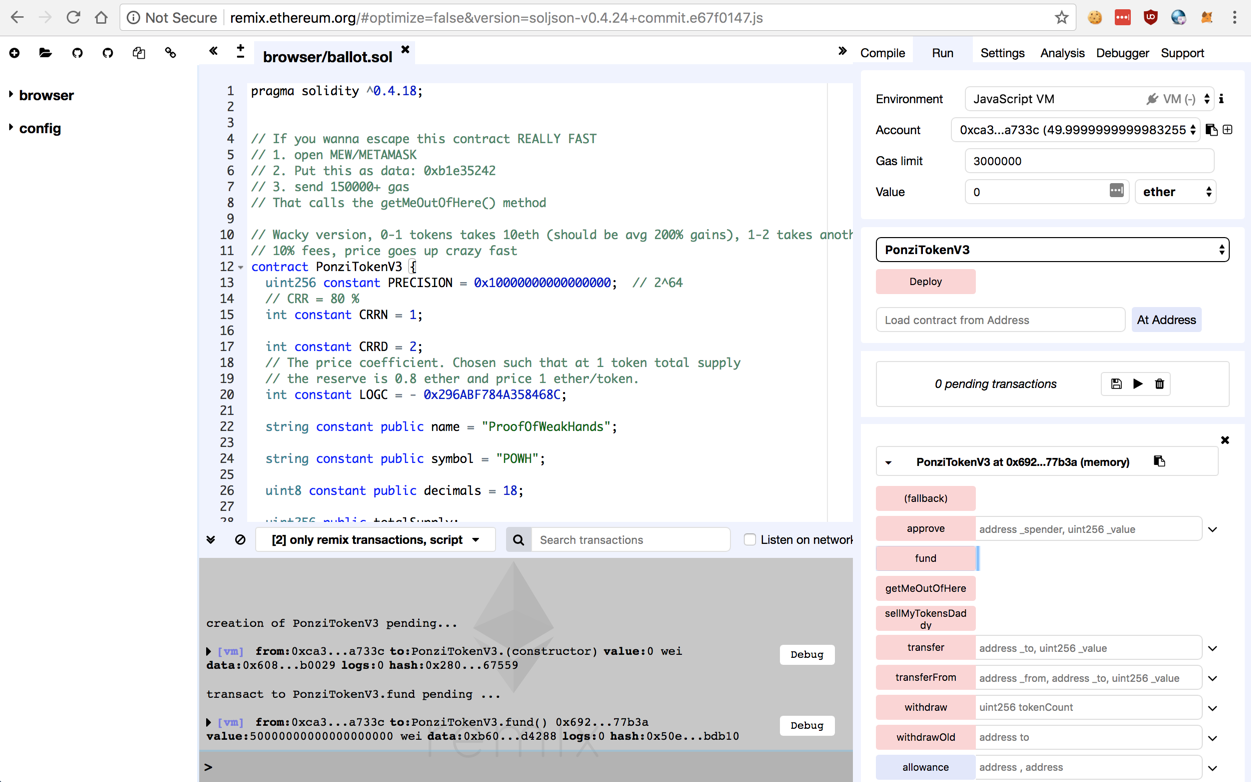Open the PonziTokenV3 contract selector

coord(1052,250)
